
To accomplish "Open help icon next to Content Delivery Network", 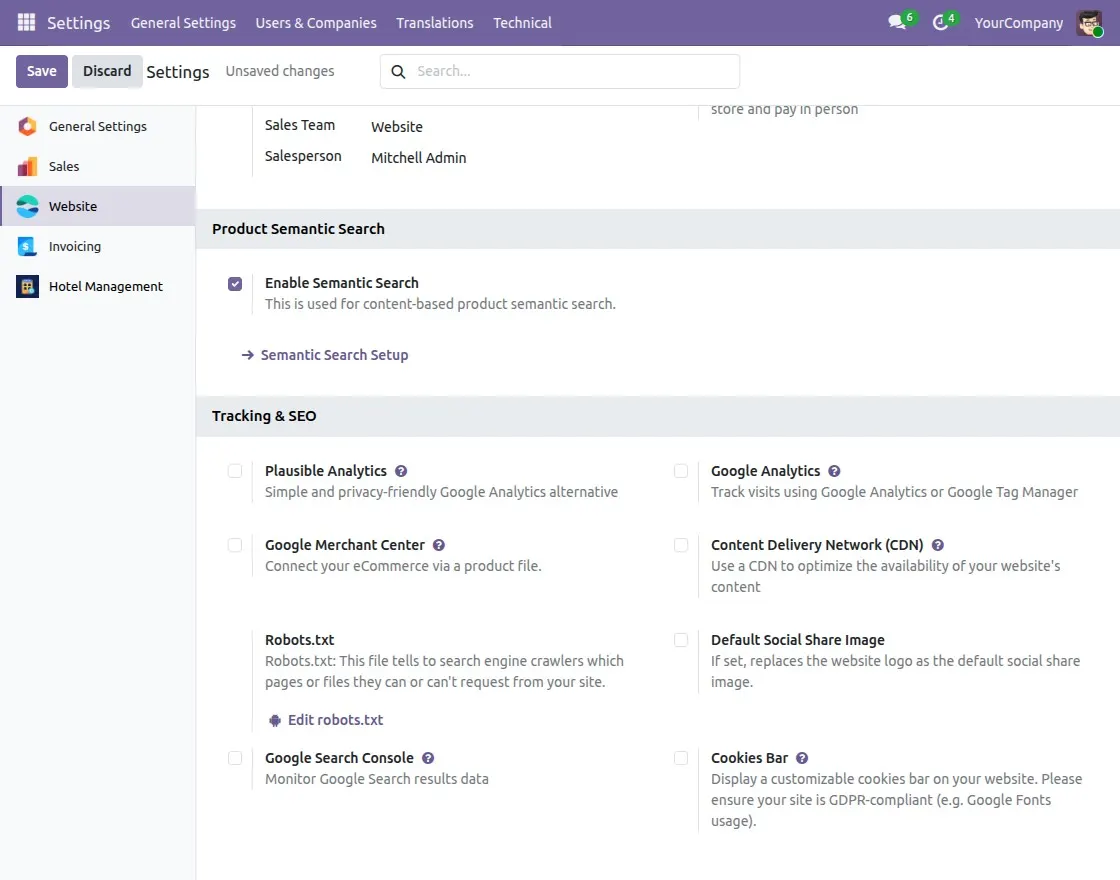I will coord(938,545).
